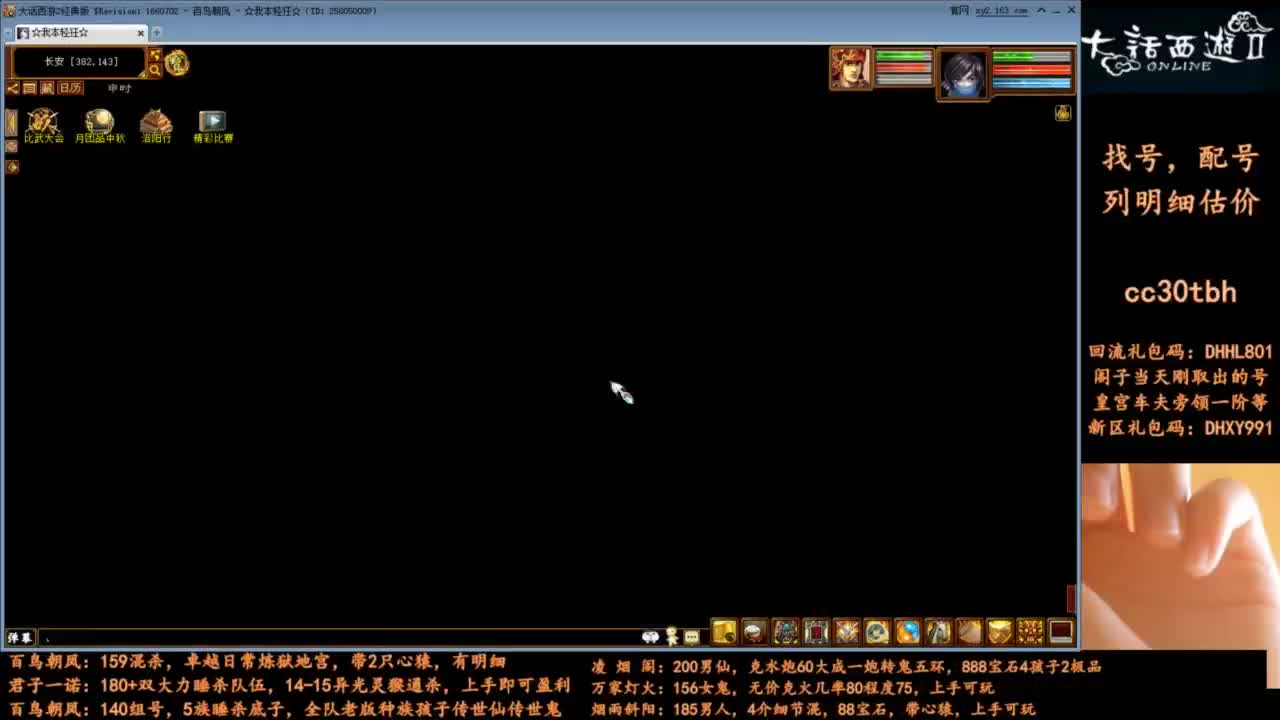
Task: Click the player portrait with the blue mask
Action: tap(963, 75)
